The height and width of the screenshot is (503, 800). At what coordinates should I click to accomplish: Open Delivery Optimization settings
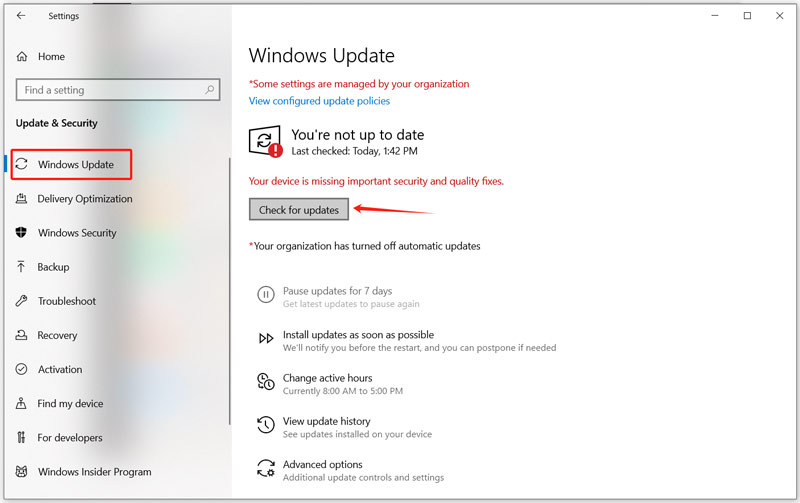[85, 198]
